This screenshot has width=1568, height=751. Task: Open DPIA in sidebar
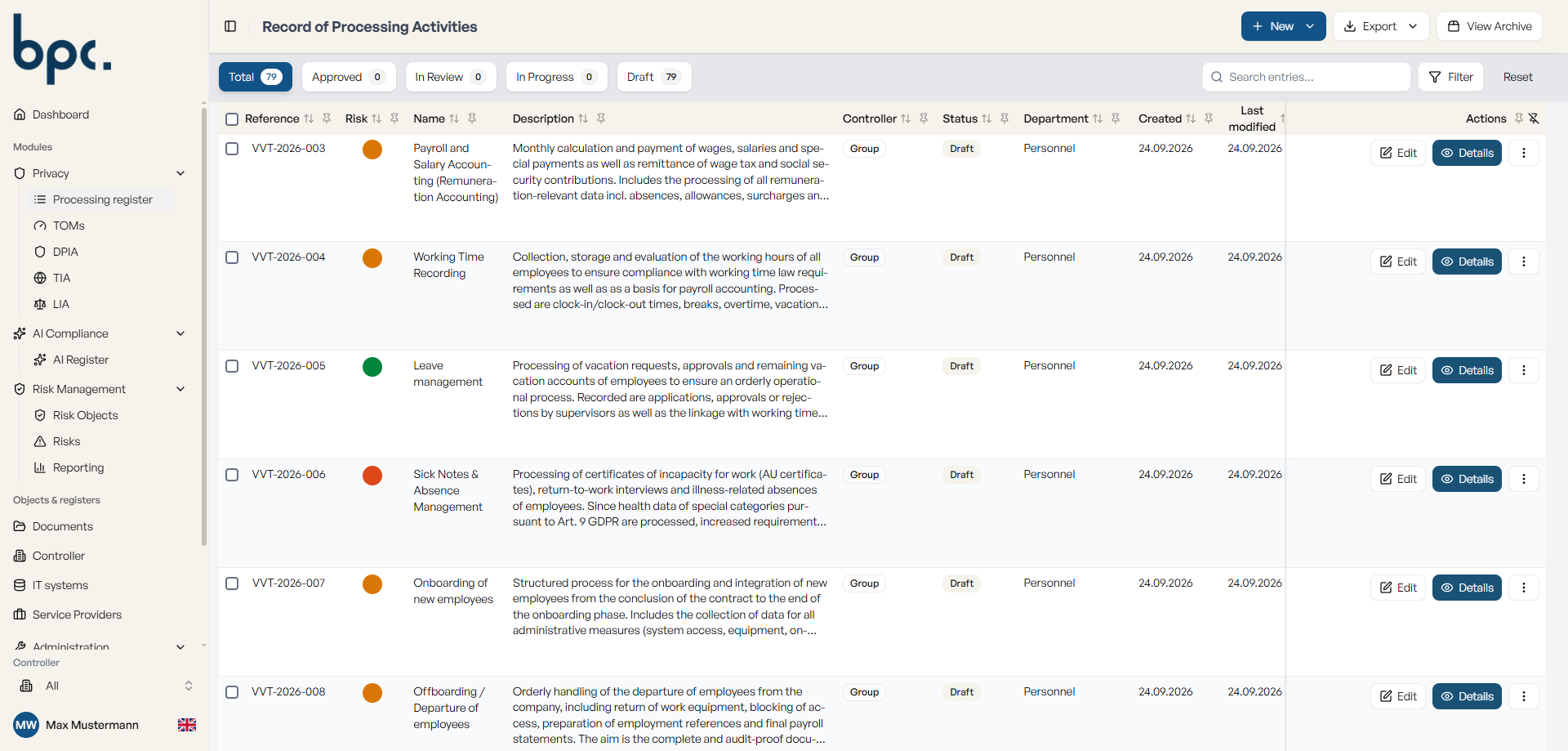click(65, 252)
